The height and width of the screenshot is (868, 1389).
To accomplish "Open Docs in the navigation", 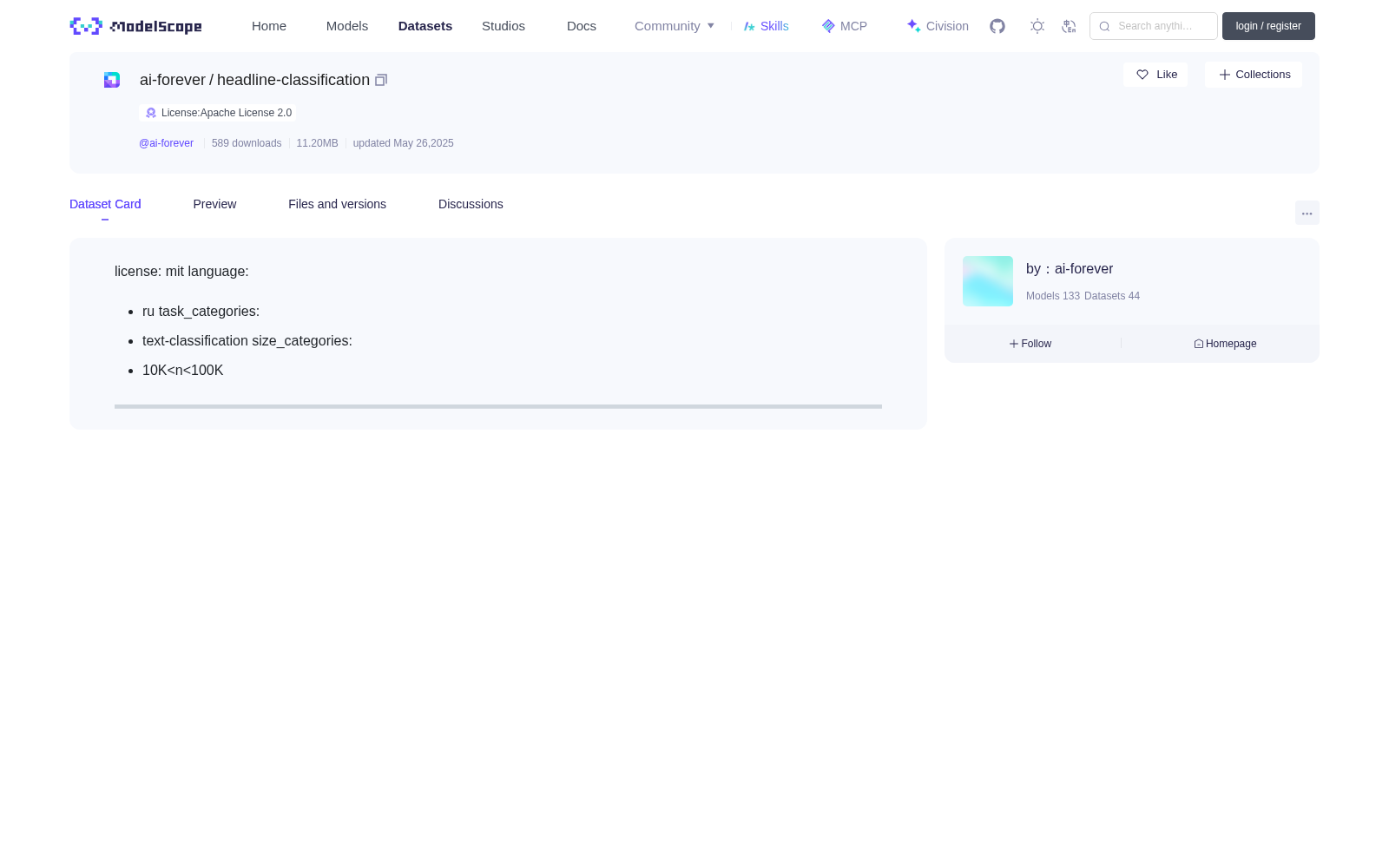I will (582, 26).
